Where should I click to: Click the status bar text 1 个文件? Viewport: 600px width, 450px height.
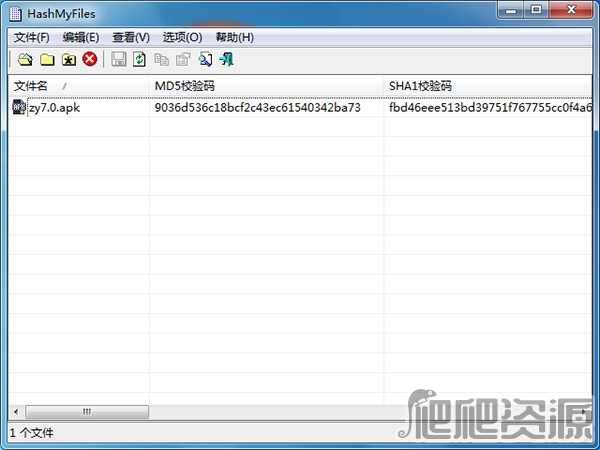32,433
